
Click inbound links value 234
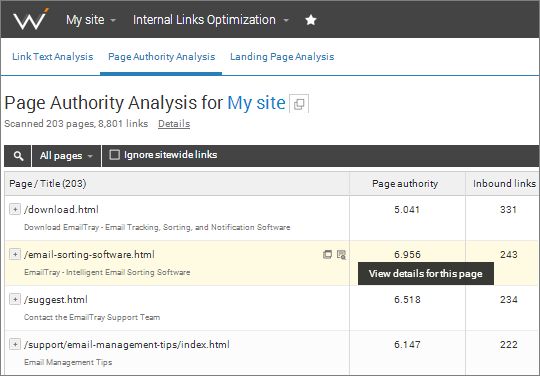pos(509,300)
